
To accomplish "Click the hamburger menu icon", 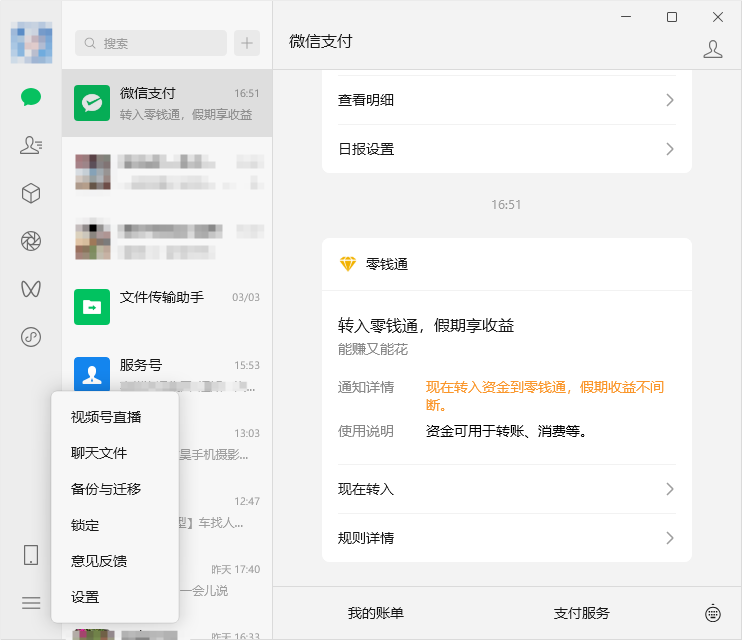I will coord(31,603).
